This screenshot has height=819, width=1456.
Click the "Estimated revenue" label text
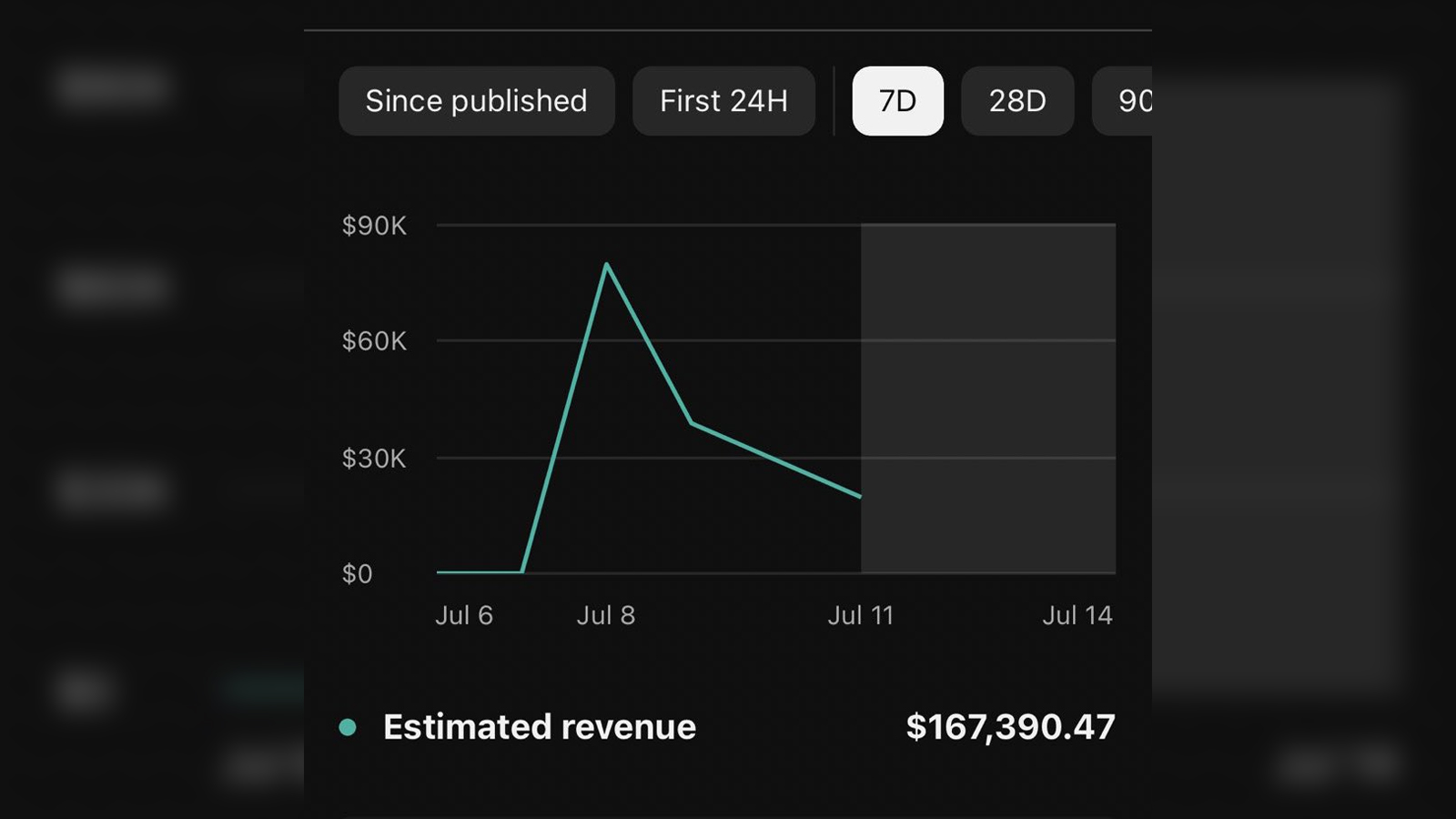click(539, 726)
